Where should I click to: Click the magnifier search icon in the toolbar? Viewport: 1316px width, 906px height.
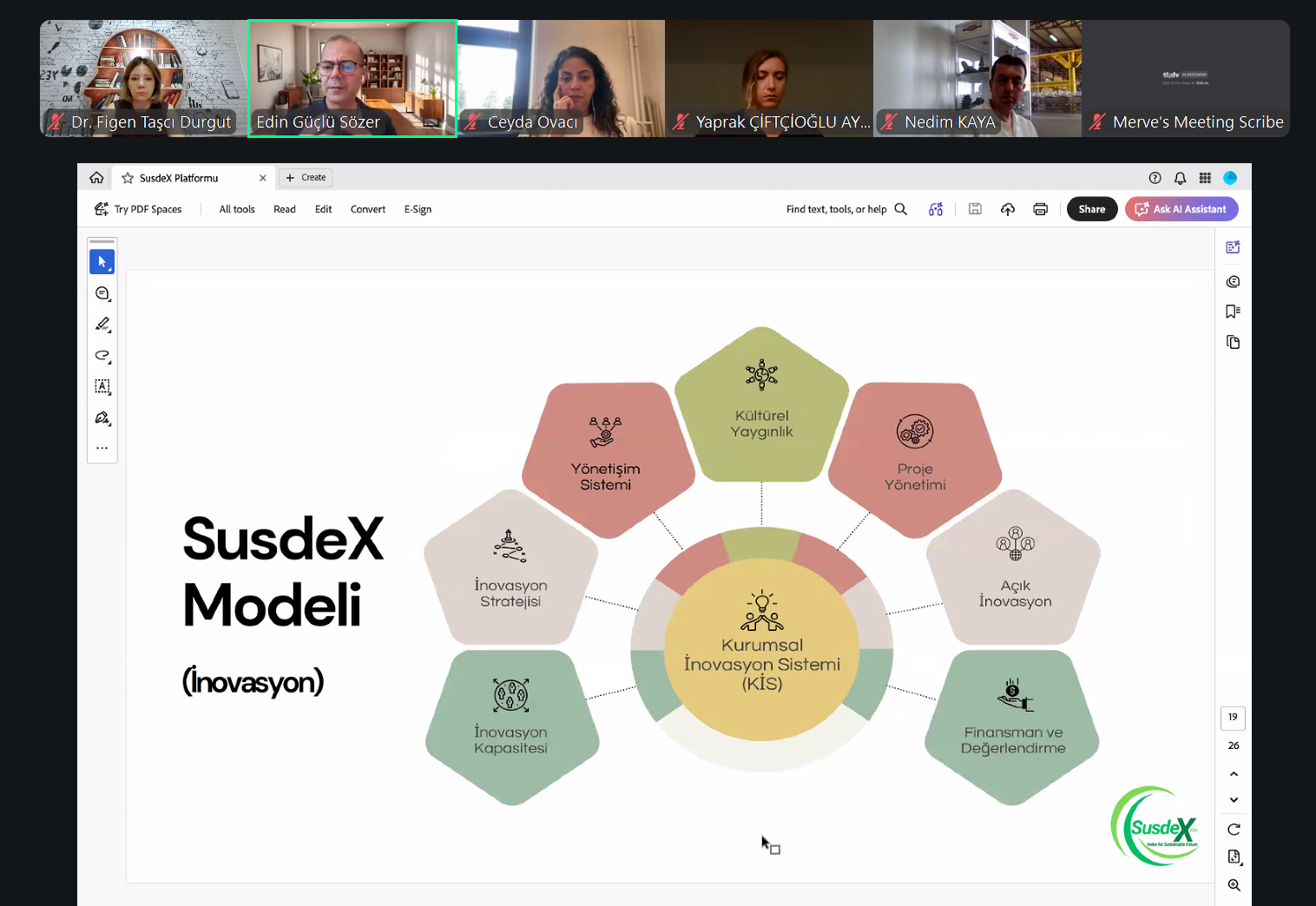(x=901, y=209)
